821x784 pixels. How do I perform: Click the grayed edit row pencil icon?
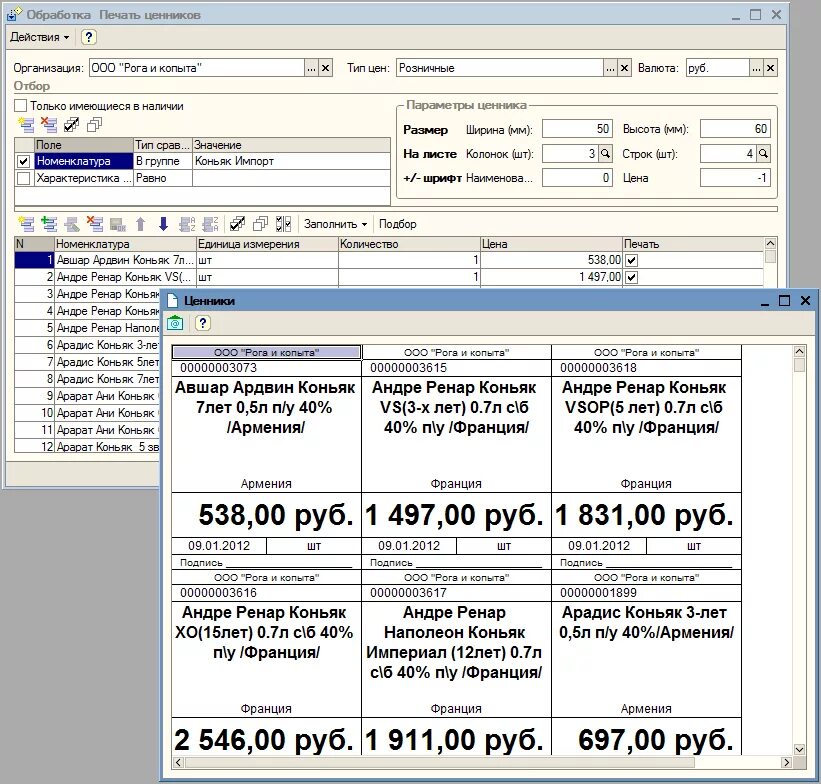coord(72,224)
